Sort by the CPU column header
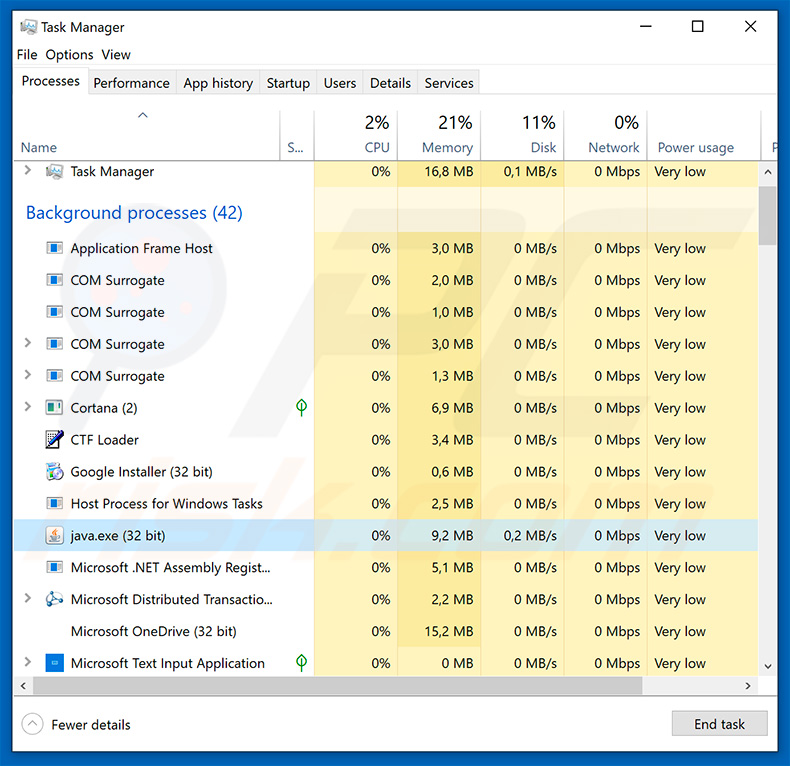Viewport: 790px width, 766px height. coord(356,135)
